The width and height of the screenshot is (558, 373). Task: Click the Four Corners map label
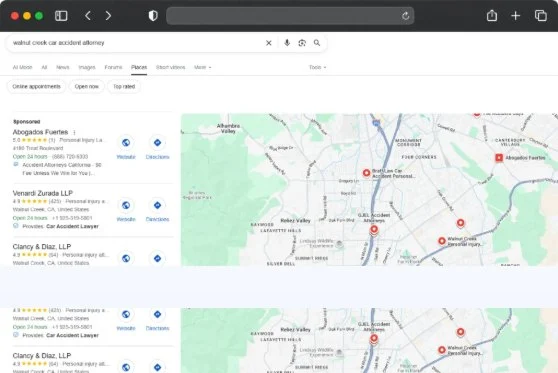pos(419,157)
